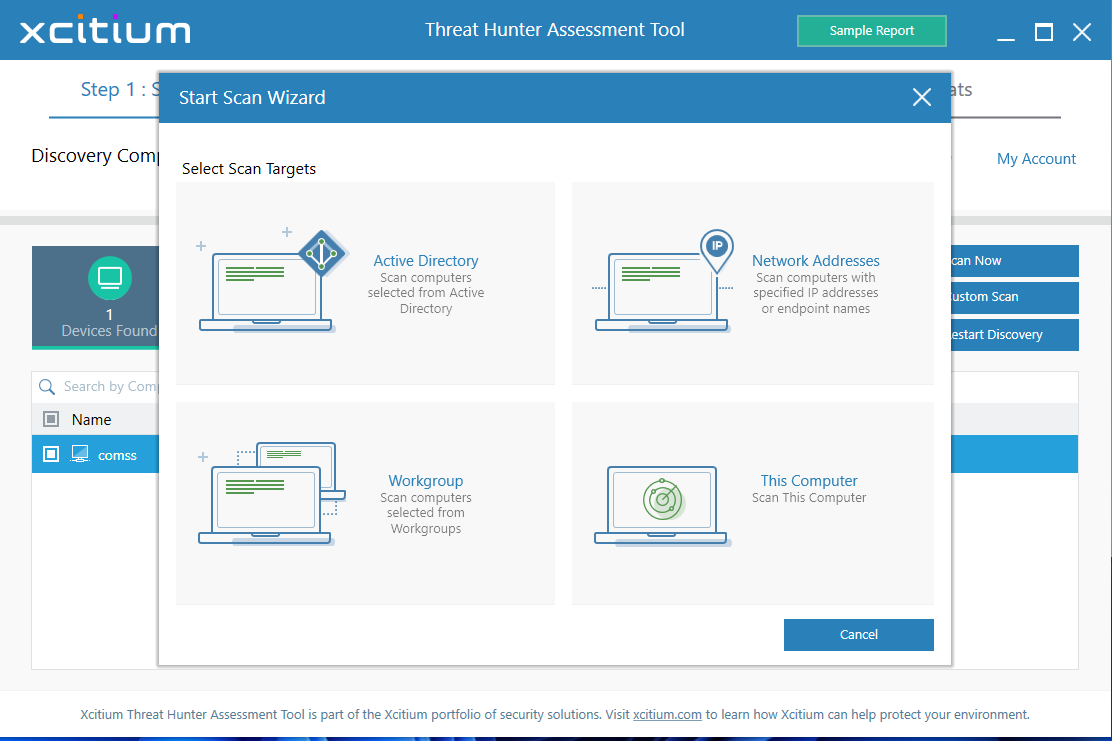
Task: Toggle the comss device checkbox
Action: (51, 454)
